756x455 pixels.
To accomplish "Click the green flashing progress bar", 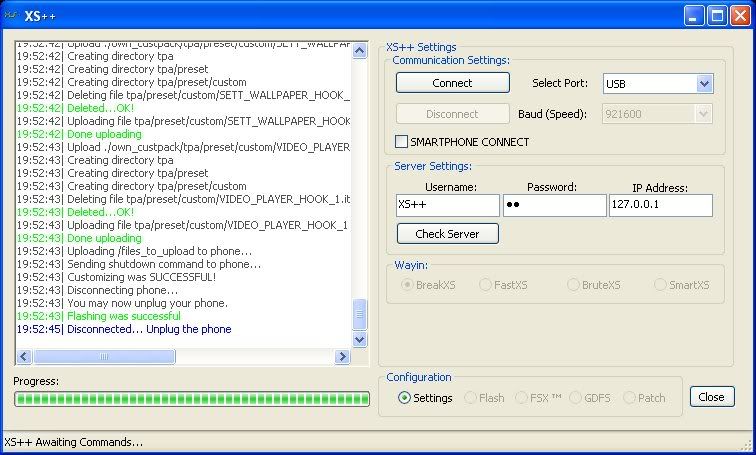I will [191, 399].
